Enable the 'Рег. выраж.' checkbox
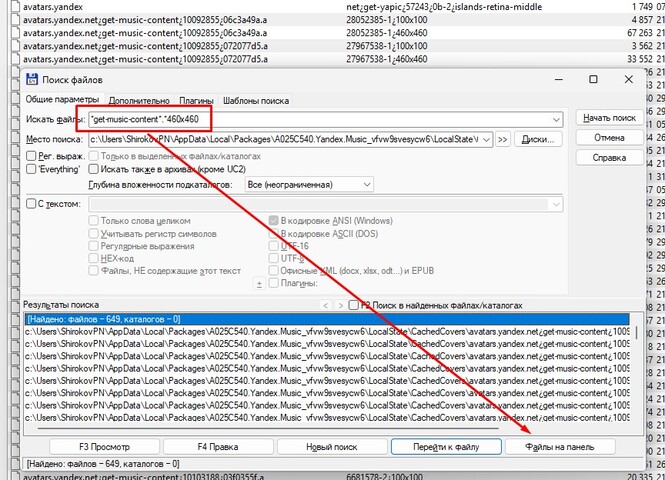Viewport: 665px width, 480px height. click(x=32, y=157)
